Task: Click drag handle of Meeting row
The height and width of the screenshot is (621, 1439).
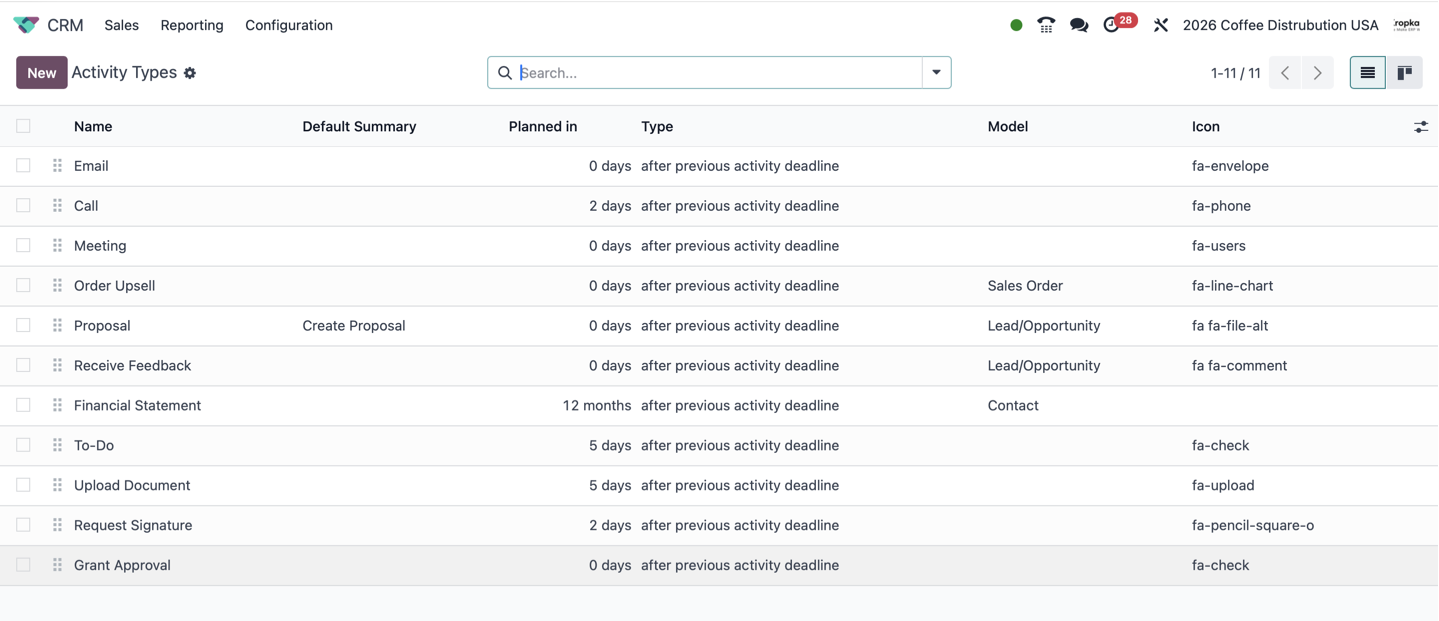Action: (x=57, y=246)
